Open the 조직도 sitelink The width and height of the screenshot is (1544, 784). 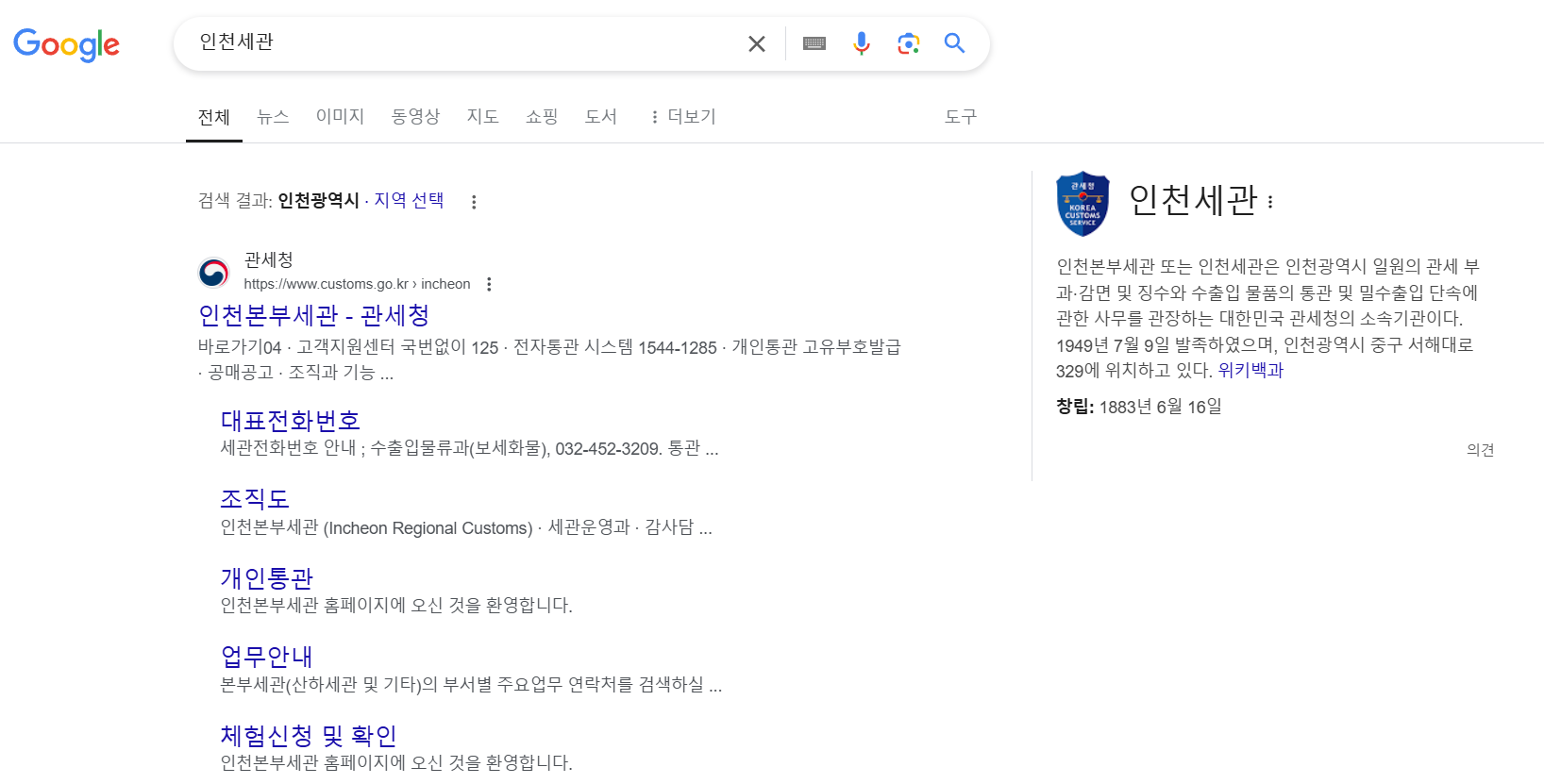click(x=255, y=498)
